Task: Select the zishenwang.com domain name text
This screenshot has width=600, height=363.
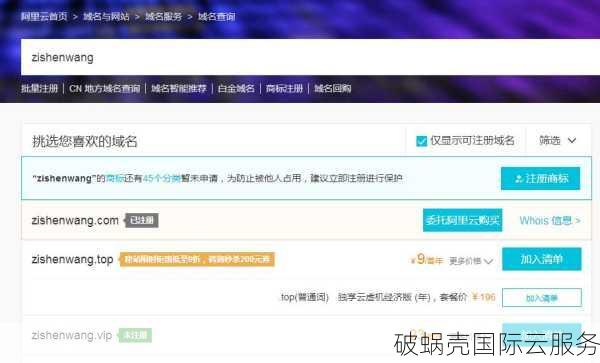Action: click(75, 220)
